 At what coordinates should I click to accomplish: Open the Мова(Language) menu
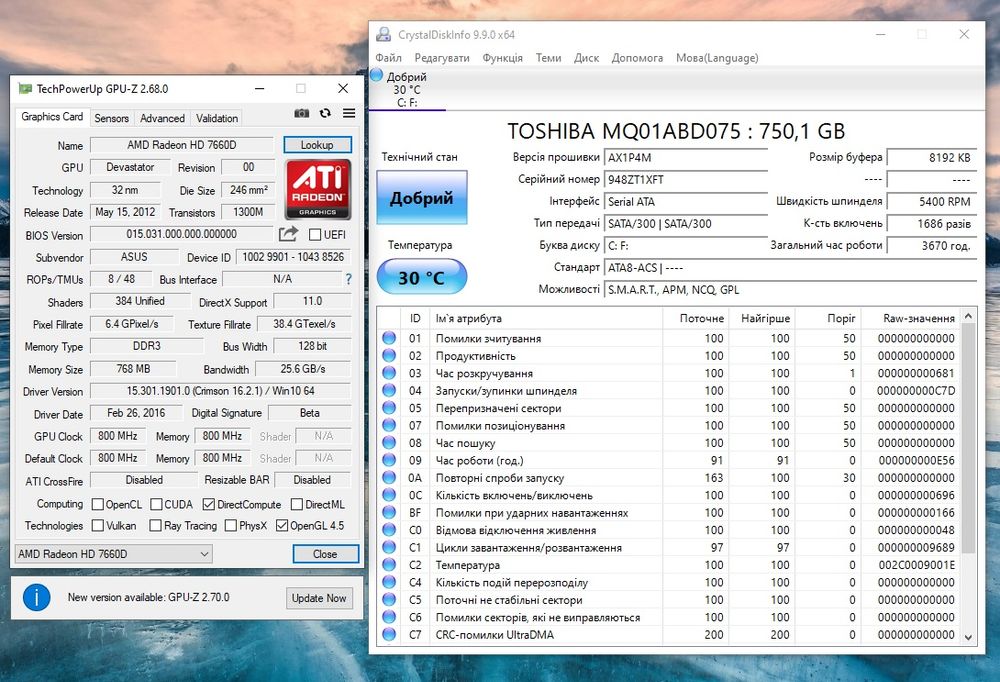pos(717,57)
